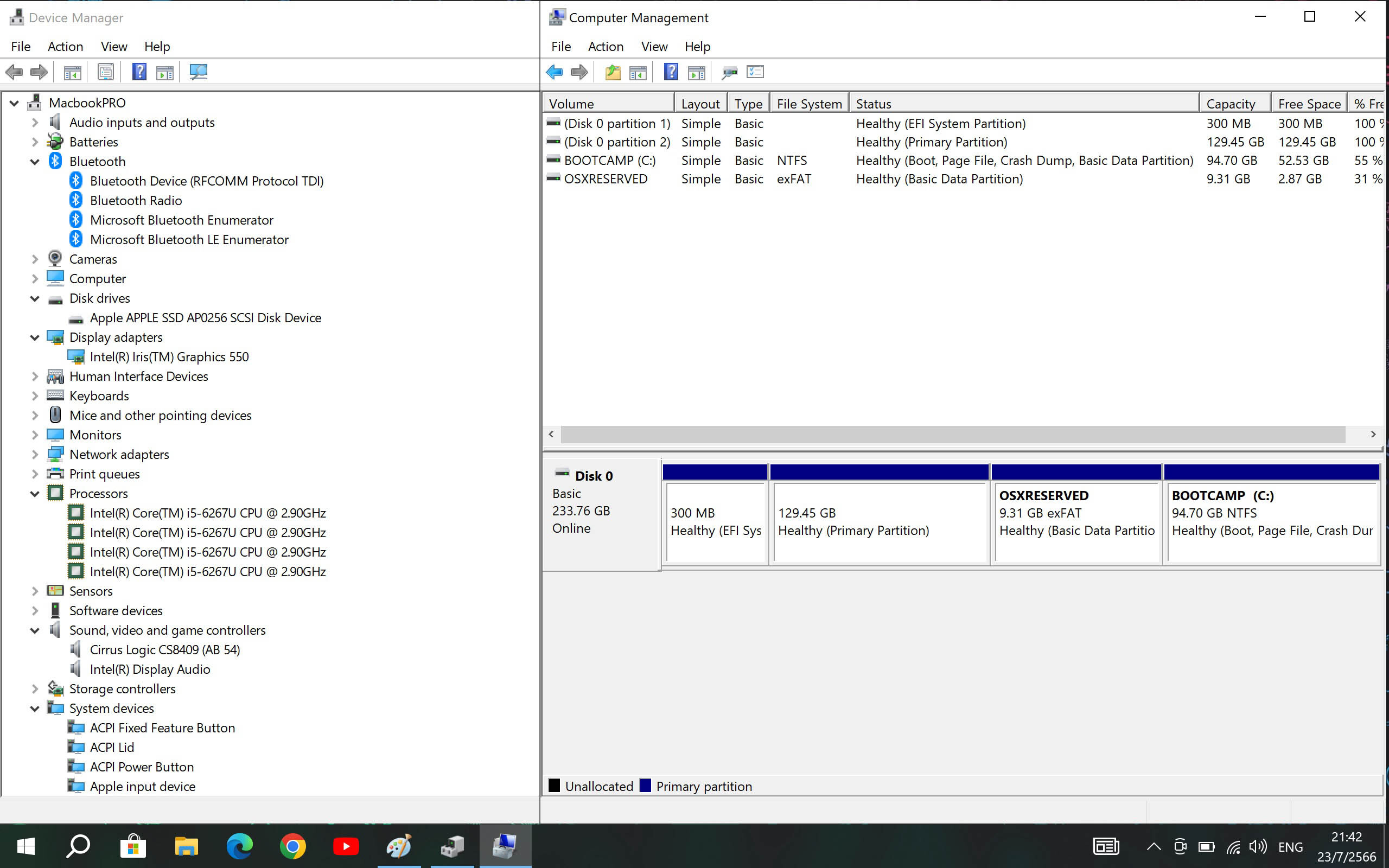This screenshot has width=1389, height=868.
Task: Click the volume speaker icon in system tray
Action: (1258, 847)
